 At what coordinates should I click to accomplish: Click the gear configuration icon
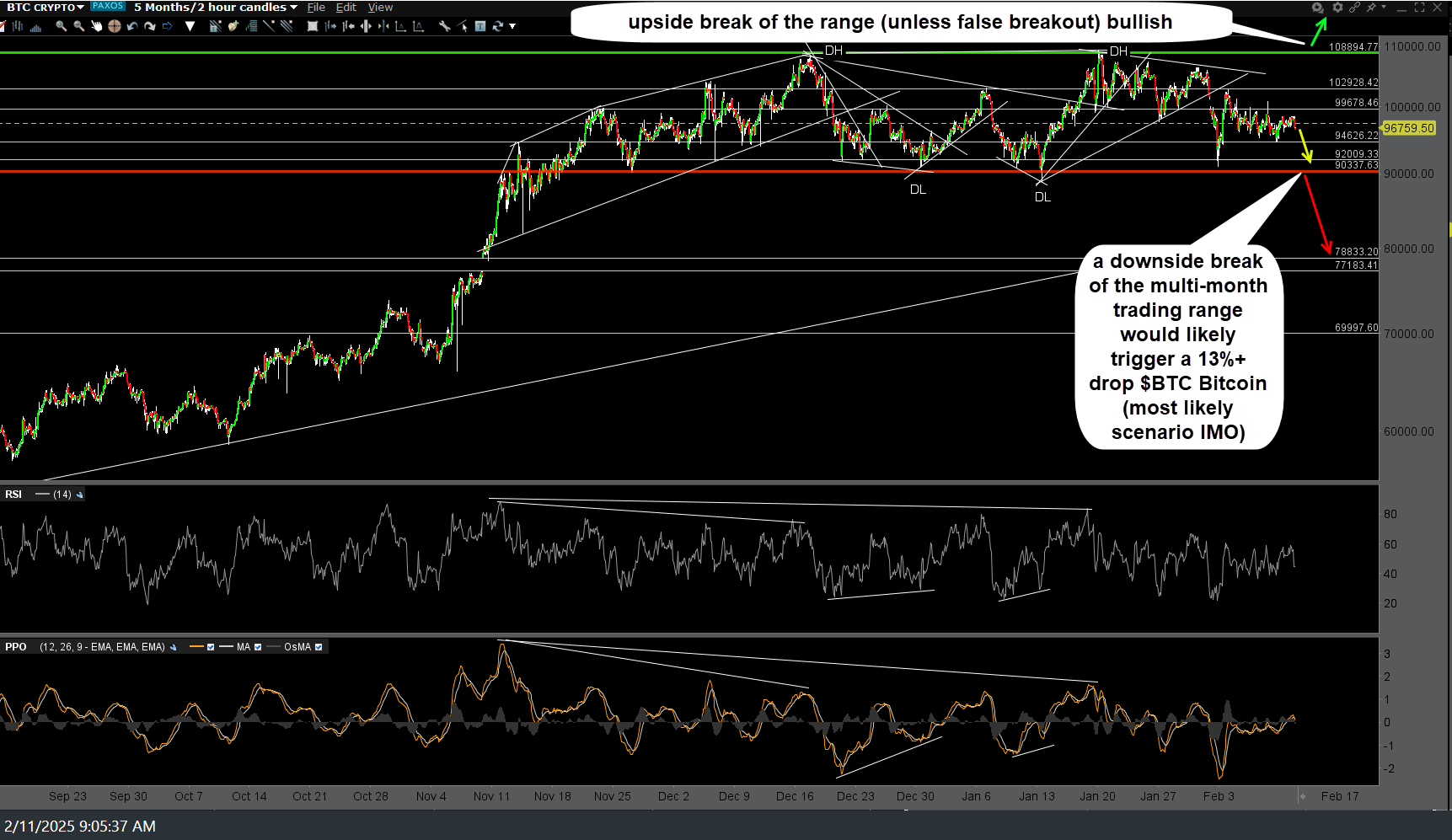[1337, 8]
